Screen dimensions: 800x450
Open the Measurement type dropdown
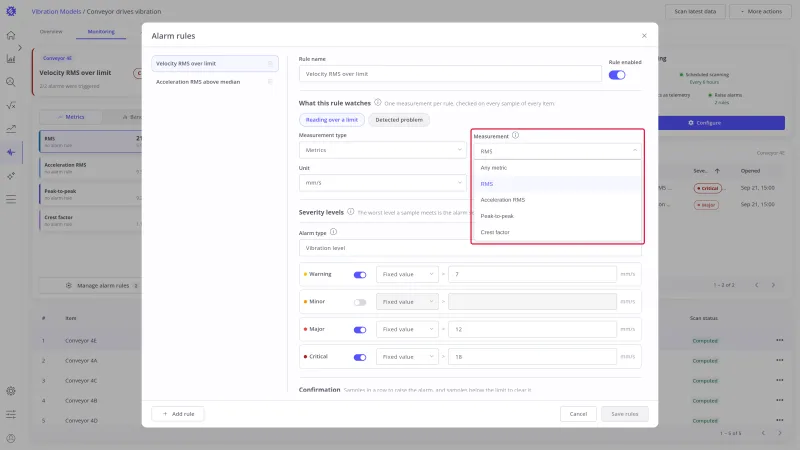(x=382, y=150)
